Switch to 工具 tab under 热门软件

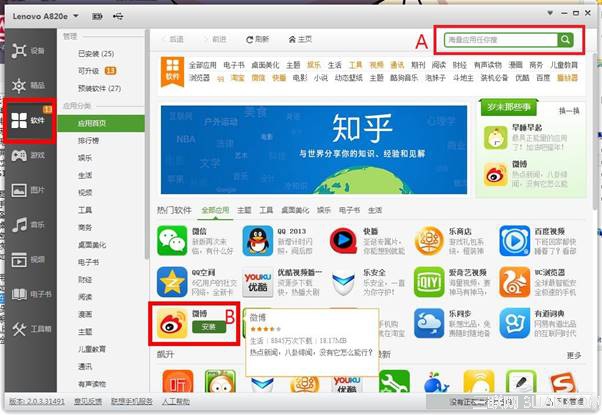[266, 210]
